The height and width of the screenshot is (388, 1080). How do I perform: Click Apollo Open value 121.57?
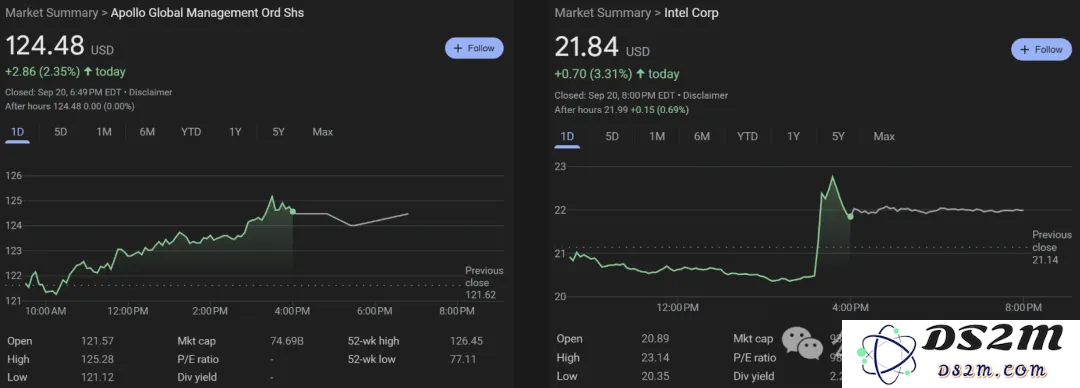point(97,341)
